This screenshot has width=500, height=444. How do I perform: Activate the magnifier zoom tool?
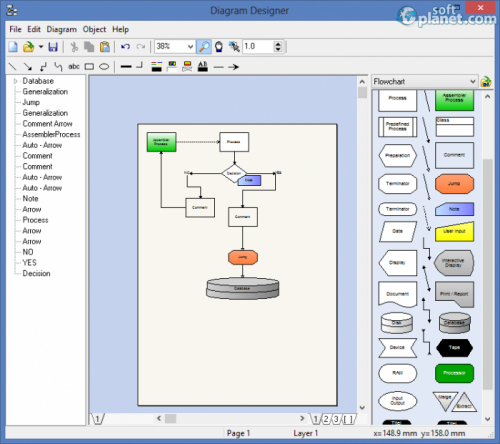point(204,46)
